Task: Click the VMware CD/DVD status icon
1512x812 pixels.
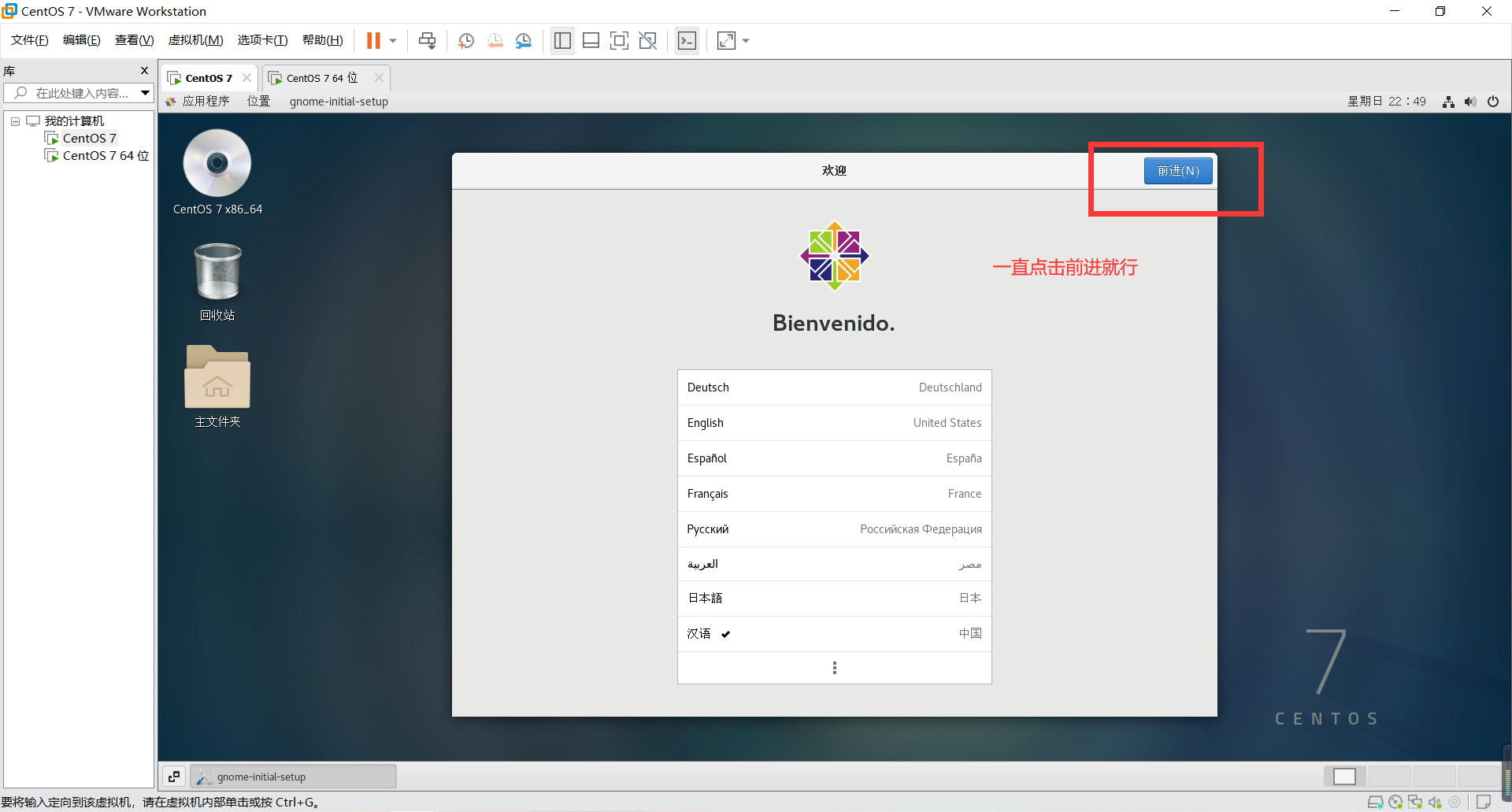Action: coord(1395,803)
